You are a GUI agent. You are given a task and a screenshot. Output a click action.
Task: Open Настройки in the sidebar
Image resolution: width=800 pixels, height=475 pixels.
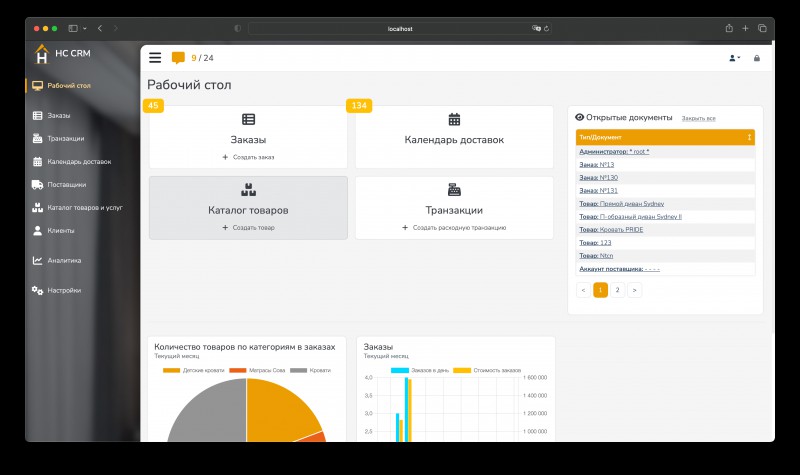tap(64, 290)
